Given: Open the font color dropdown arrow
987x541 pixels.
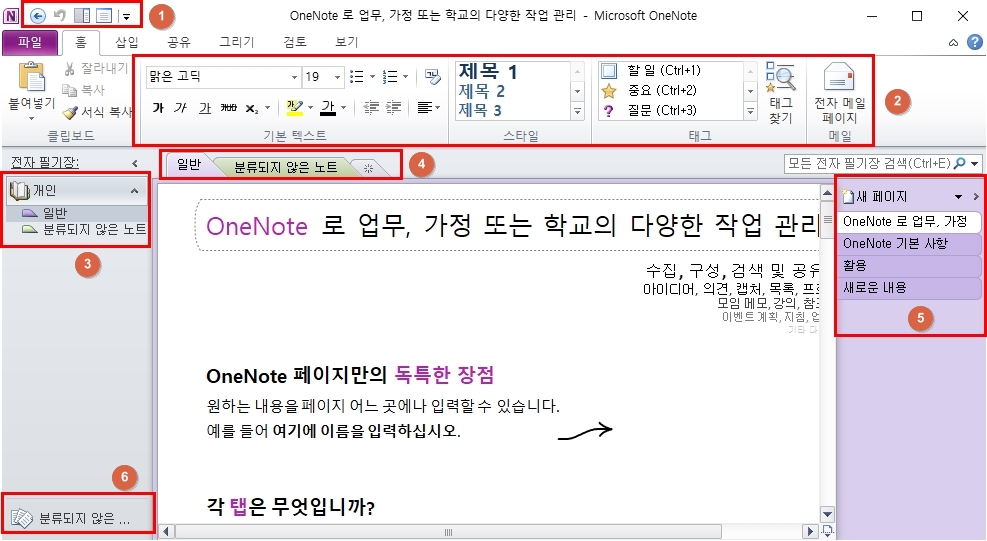Looking at the screenshot, I should click(344, 108).
